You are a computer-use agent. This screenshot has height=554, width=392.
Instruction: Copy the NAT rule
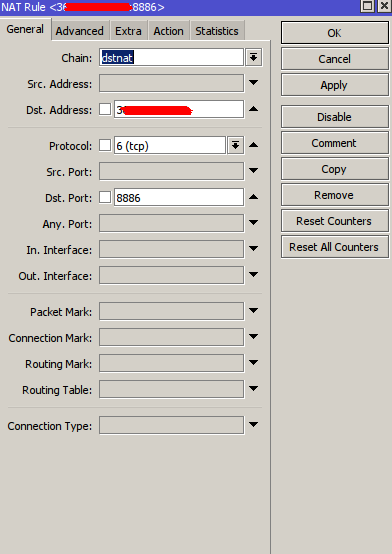coord(335,169)
